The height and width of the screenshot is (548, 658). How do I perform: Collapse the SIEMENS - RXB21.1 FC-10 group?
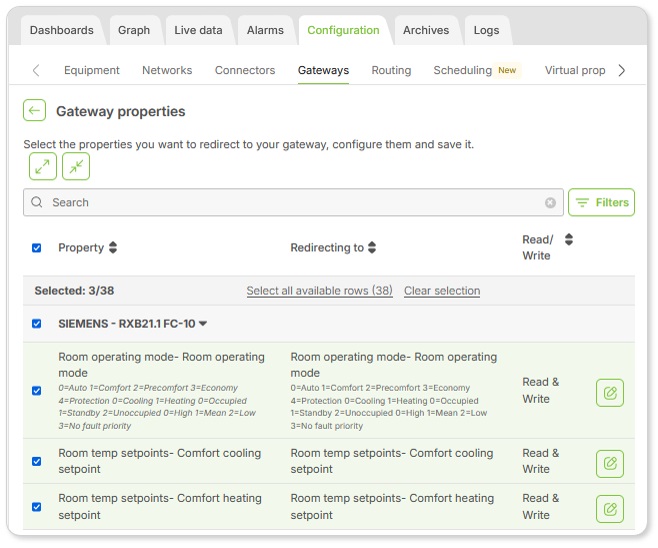203,324
